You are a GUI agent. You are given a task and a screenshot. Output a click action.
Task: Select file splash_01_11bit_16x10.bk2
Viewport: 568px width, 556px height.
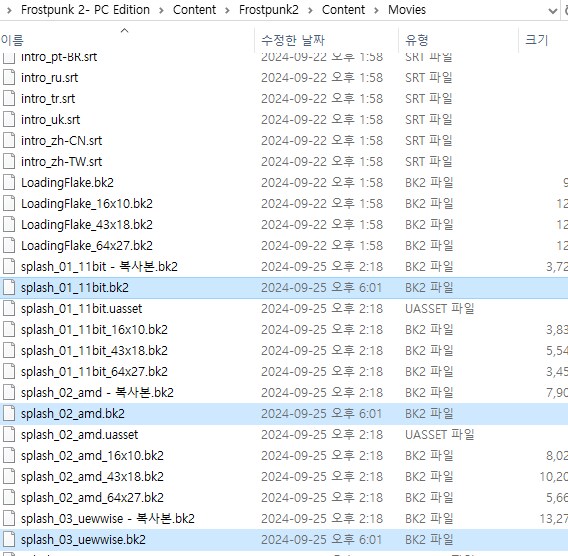tap(94, 330)
